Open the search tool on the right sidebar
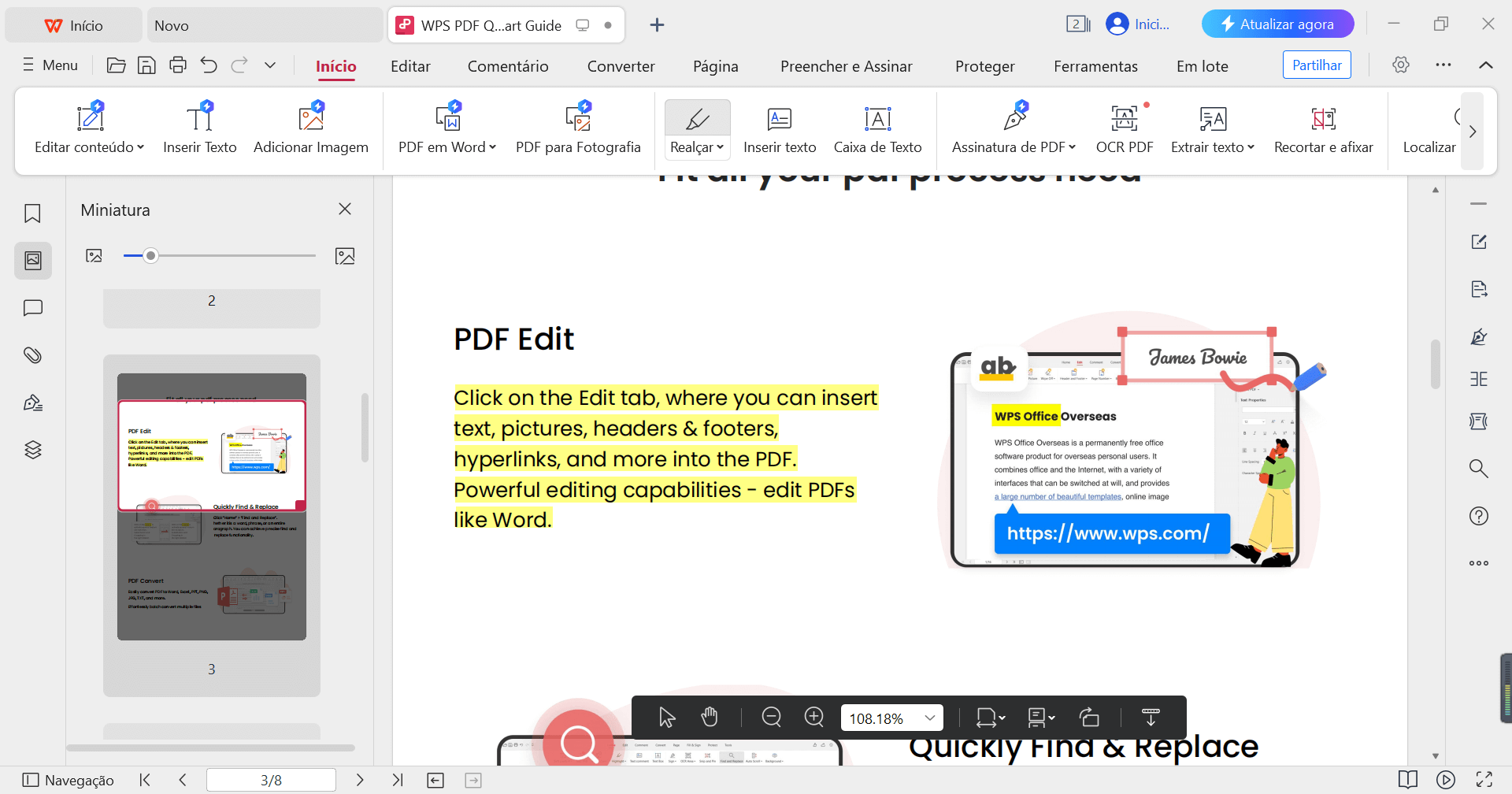 (1479, 468)
